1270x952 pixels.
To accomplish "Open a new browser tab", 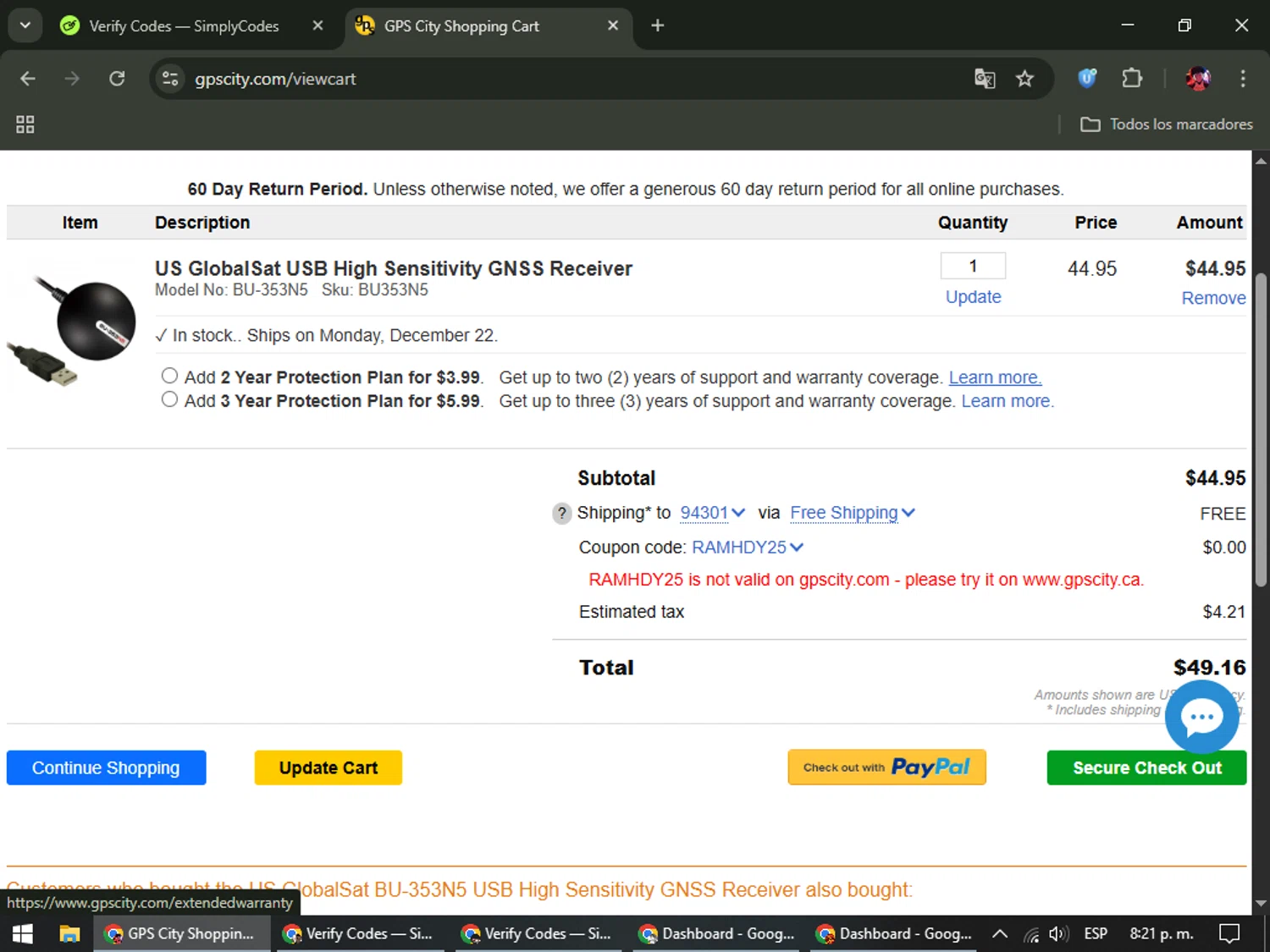I will point(658,25).
